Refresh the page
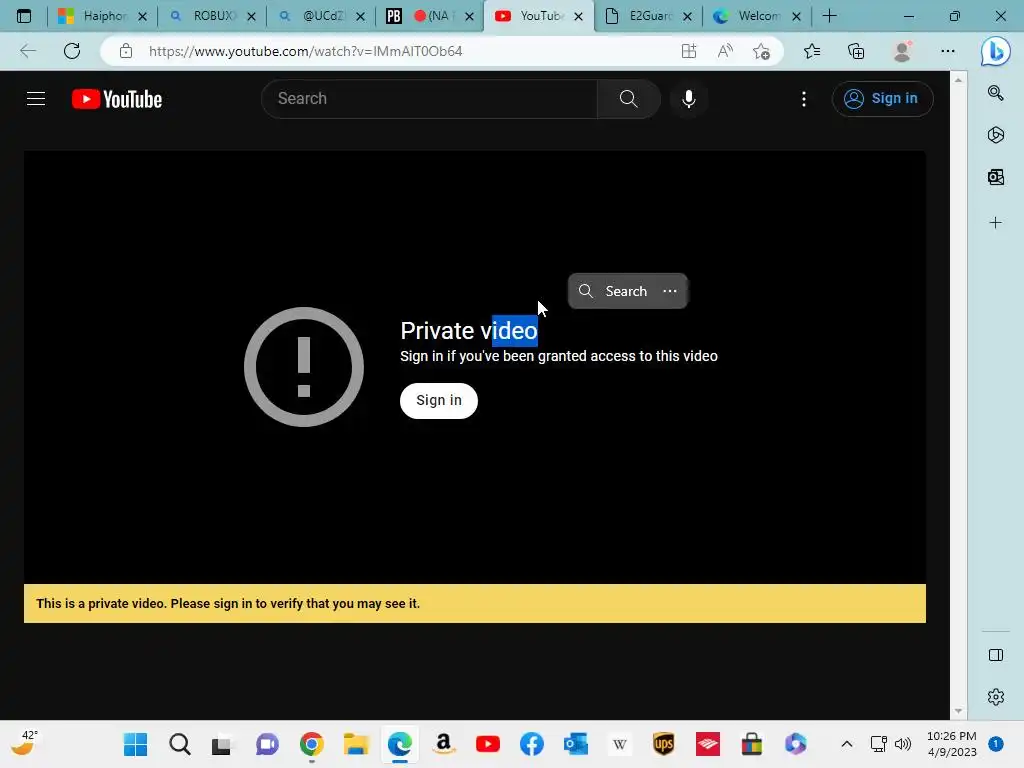The height and width of the screenshot is (768, 1024). click(x=72, y=51)
